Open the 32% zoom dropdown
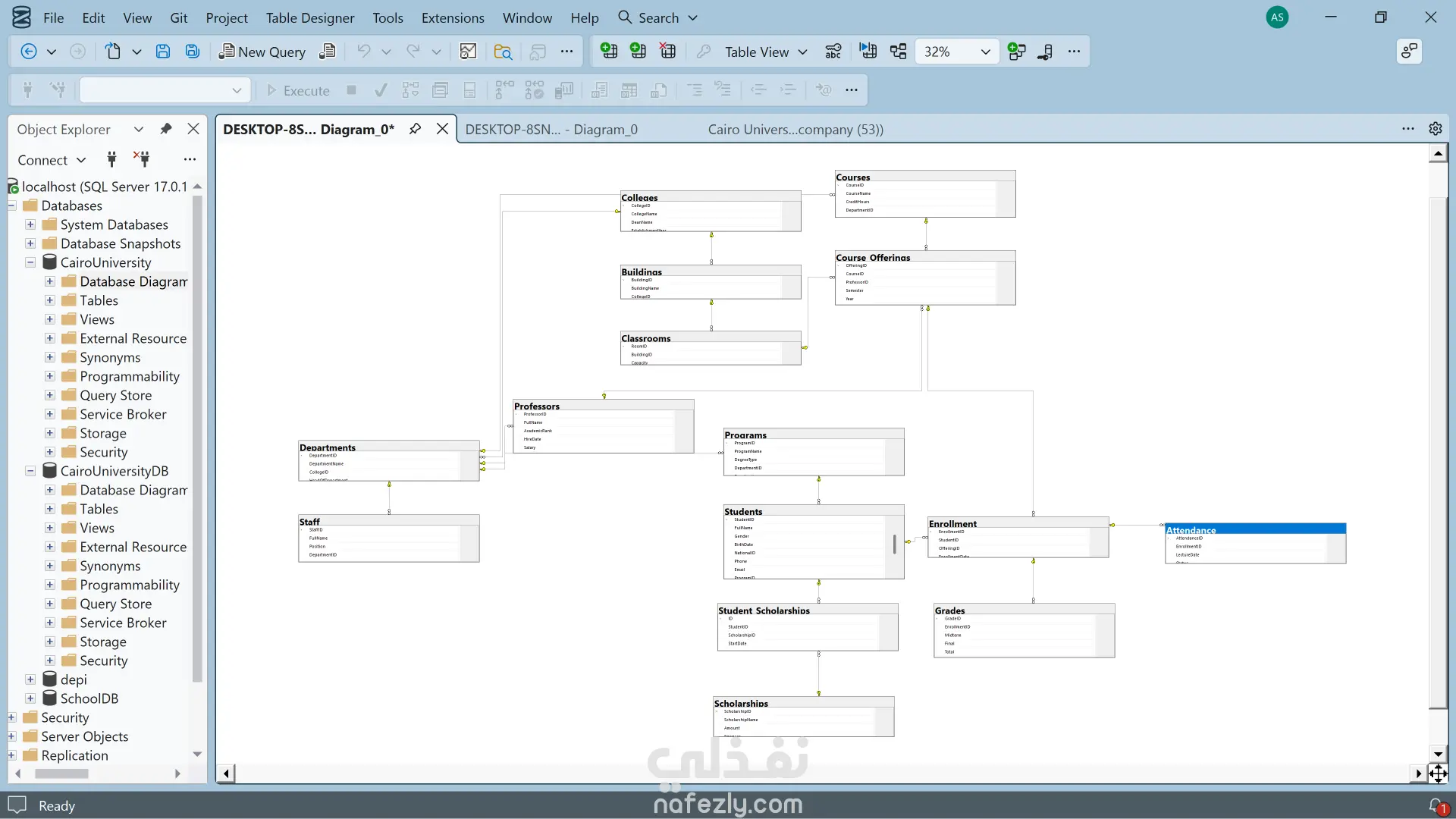Viewport: 1456px width, 819px height. coord(985,52)
